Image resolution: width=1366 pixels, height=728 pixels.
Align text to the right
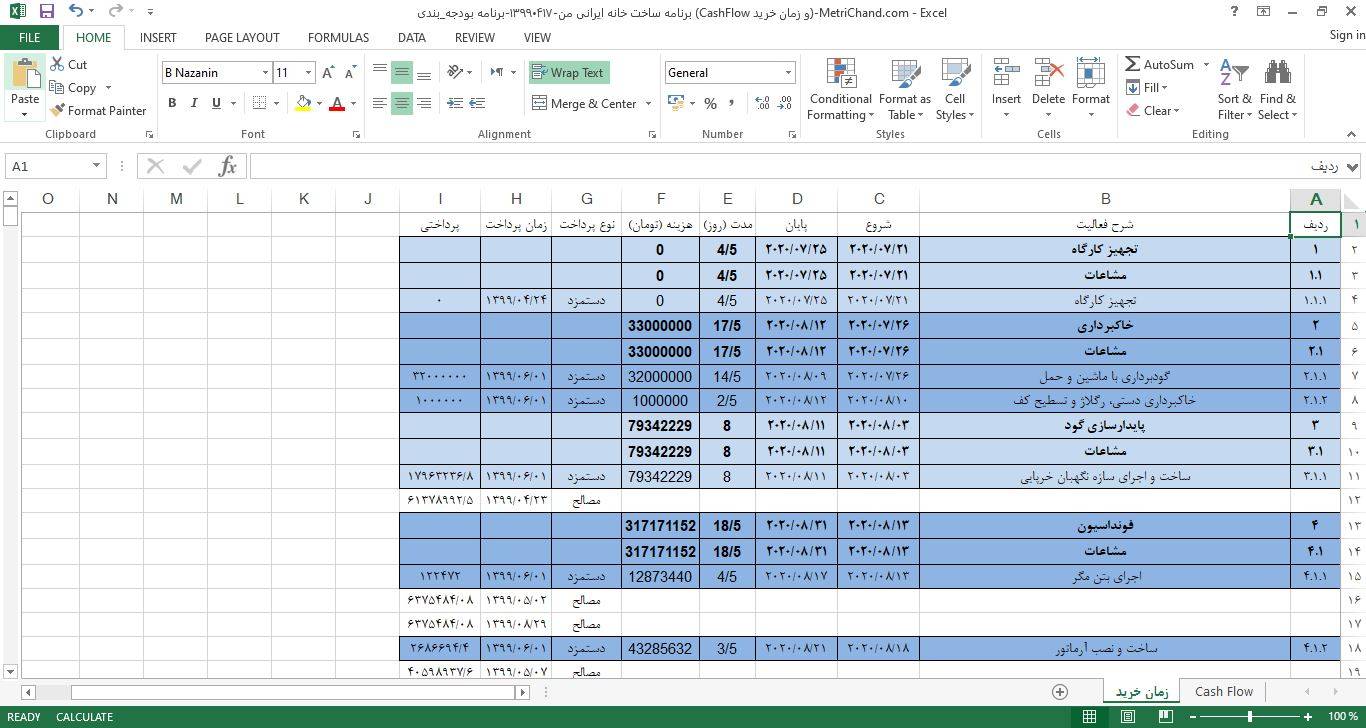[x=424, y=103]
